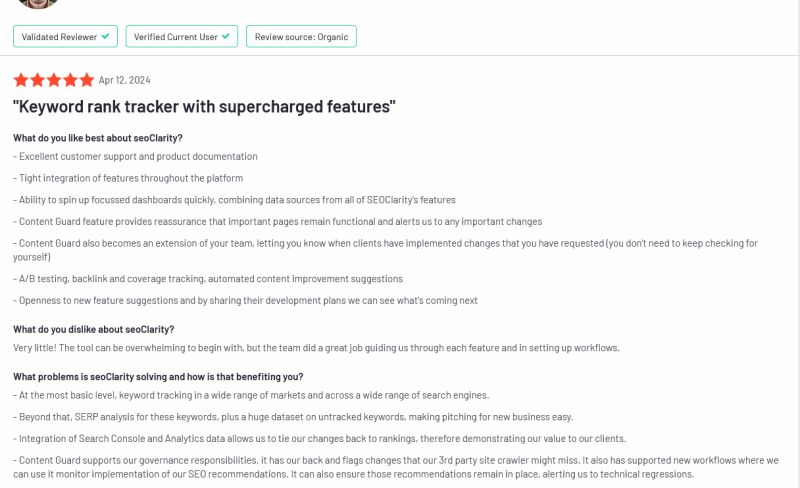This screenshot has height=488, width=800.
Task: Click the What do you like best heading
Action: click(98, 138)
